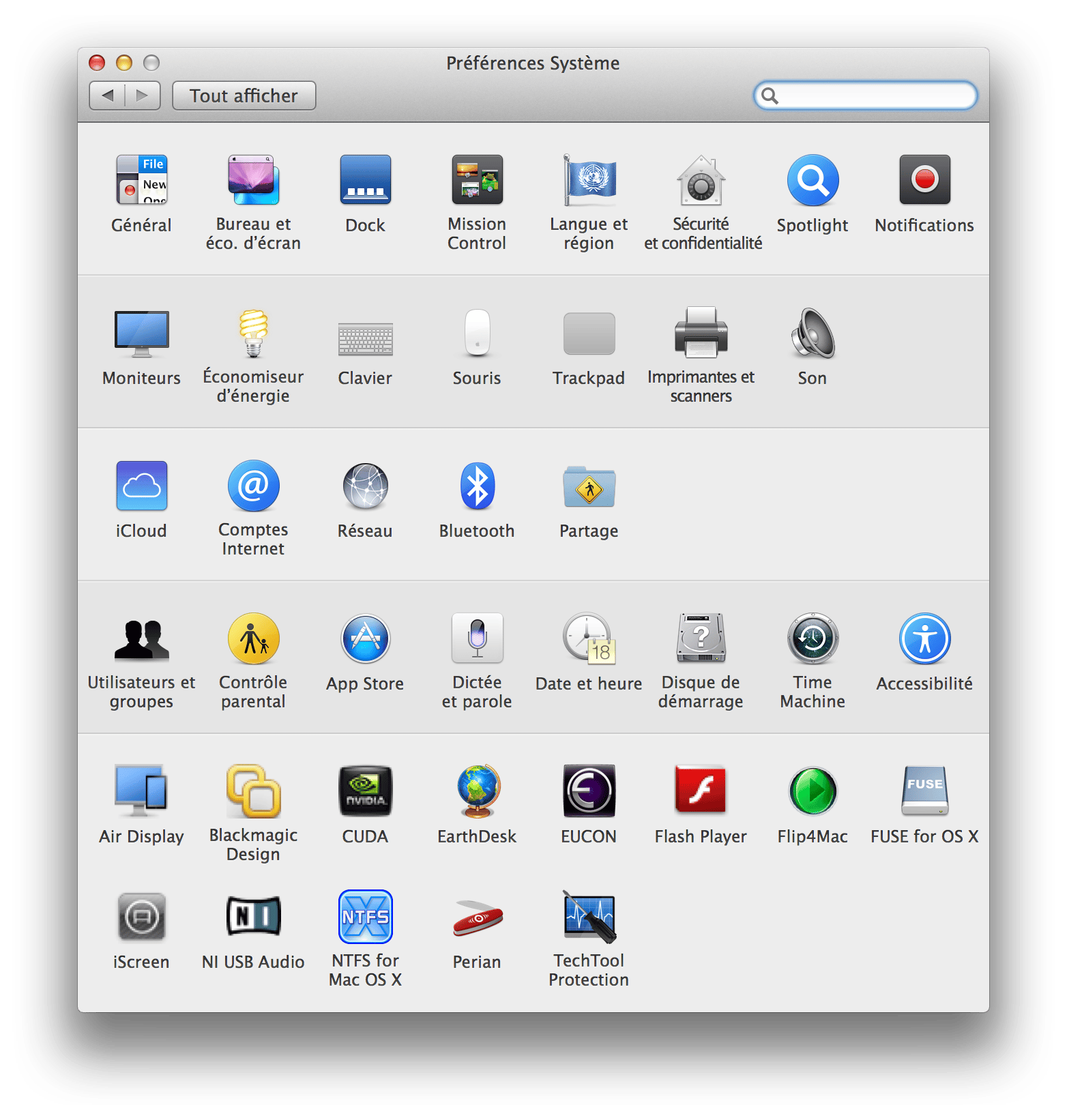Screen dimensions: 1067x1120
Task: Open App Store preferences
Action: point(365,638)
